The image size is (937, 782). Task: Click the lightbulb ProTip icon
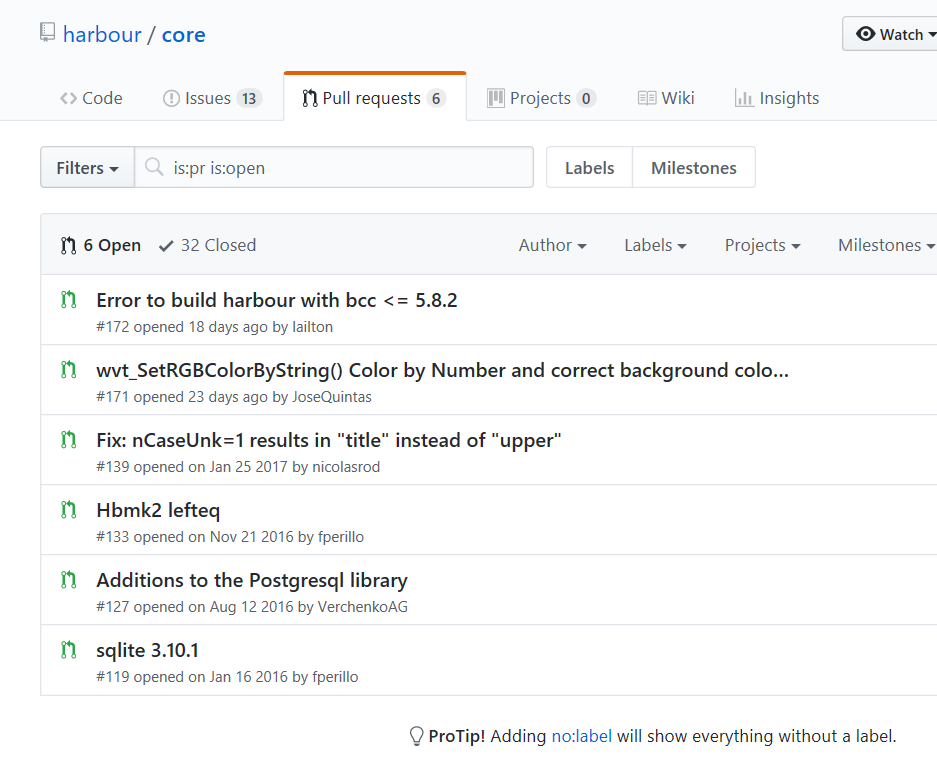[417, 737]
